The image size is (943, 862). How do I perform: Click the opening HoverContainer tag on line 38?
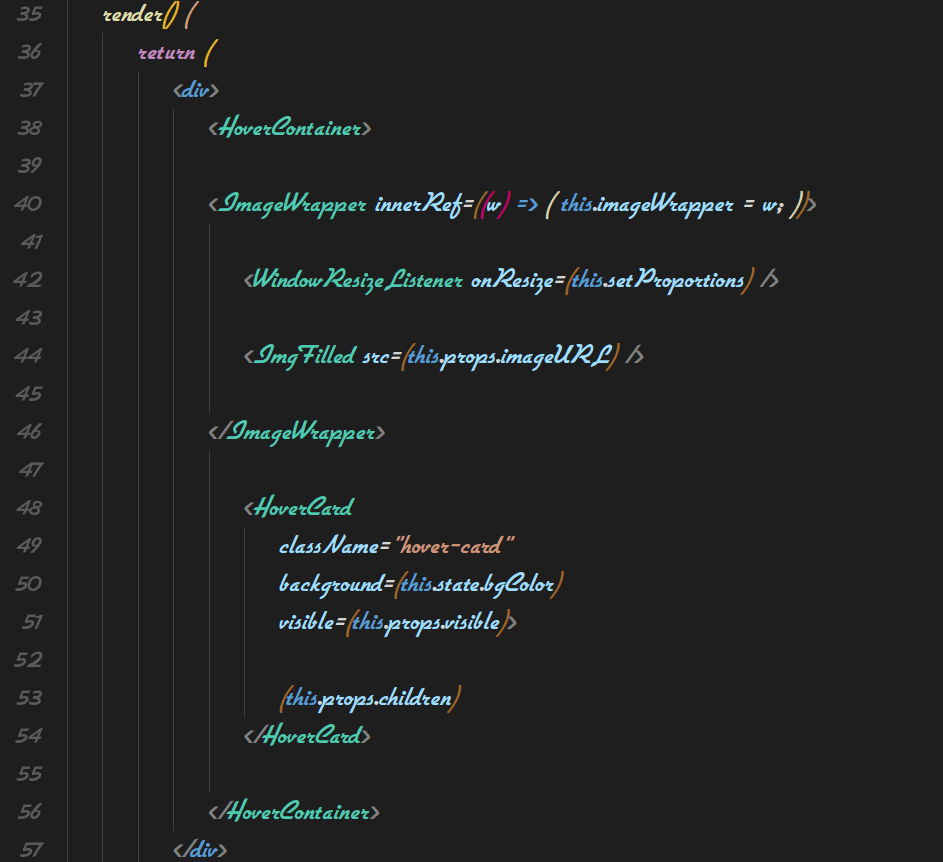pos(291,128)
